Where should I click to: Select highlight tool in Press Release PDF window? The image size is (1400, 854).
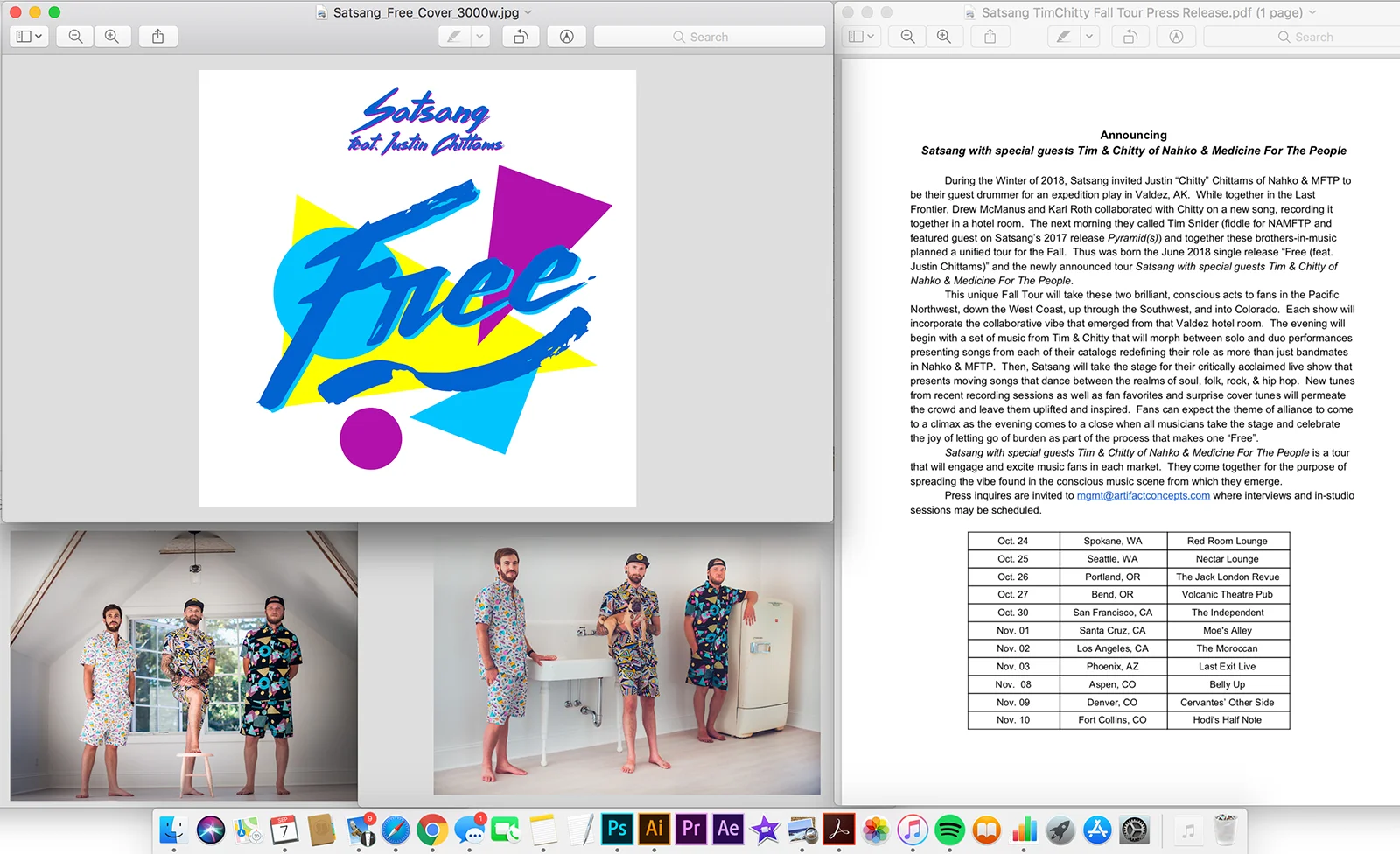click(x=1064, y=37)
